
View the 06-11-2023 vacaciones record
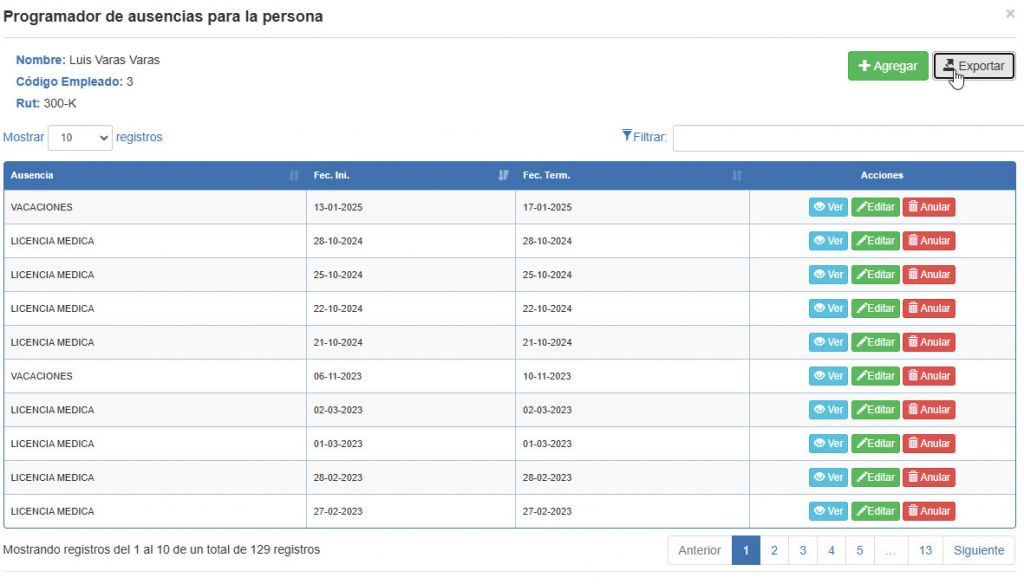828,376
